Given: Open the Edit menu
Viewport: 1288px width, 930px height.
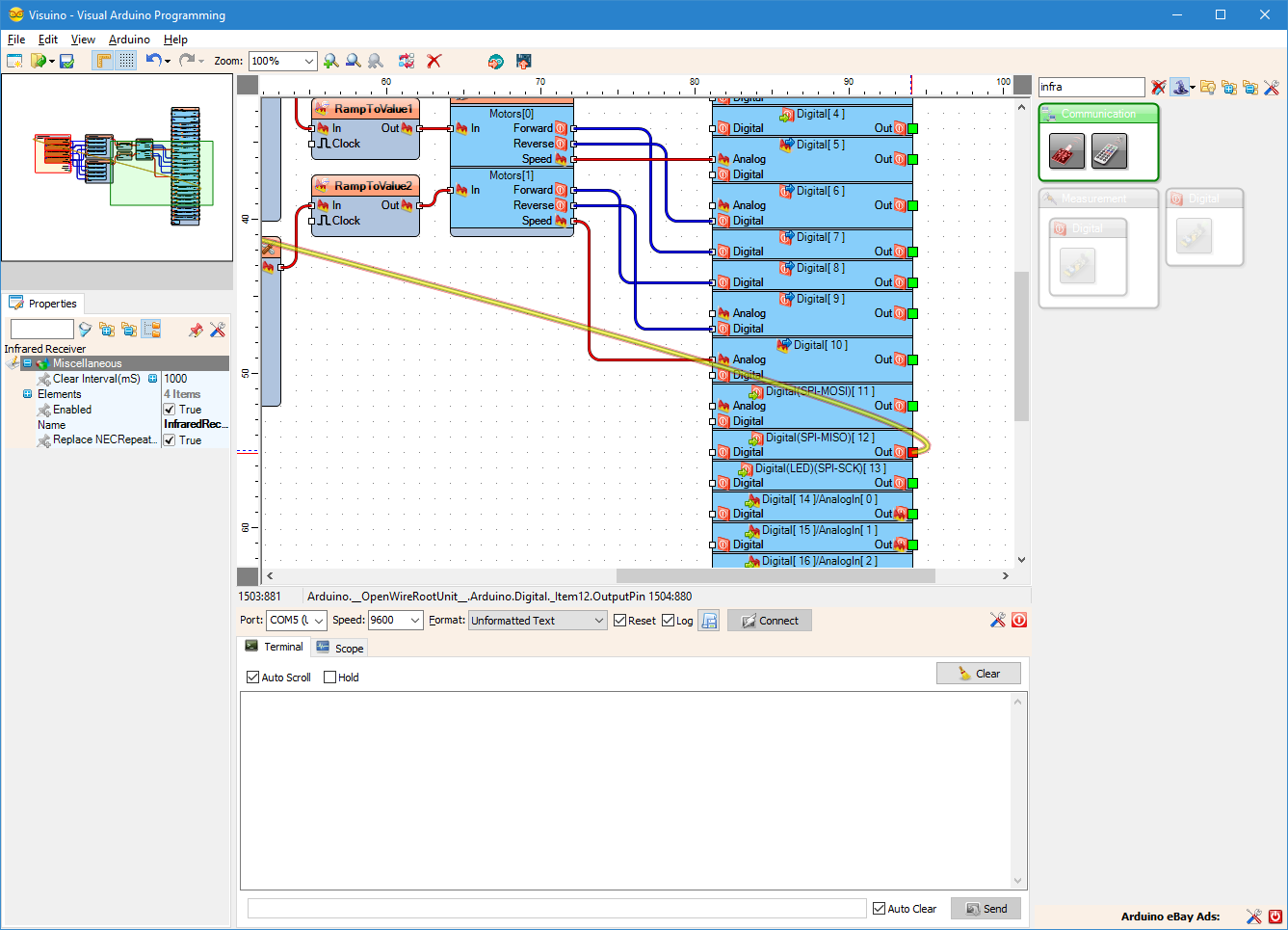Looking at the screenshot, I should [x=48, y=40].
